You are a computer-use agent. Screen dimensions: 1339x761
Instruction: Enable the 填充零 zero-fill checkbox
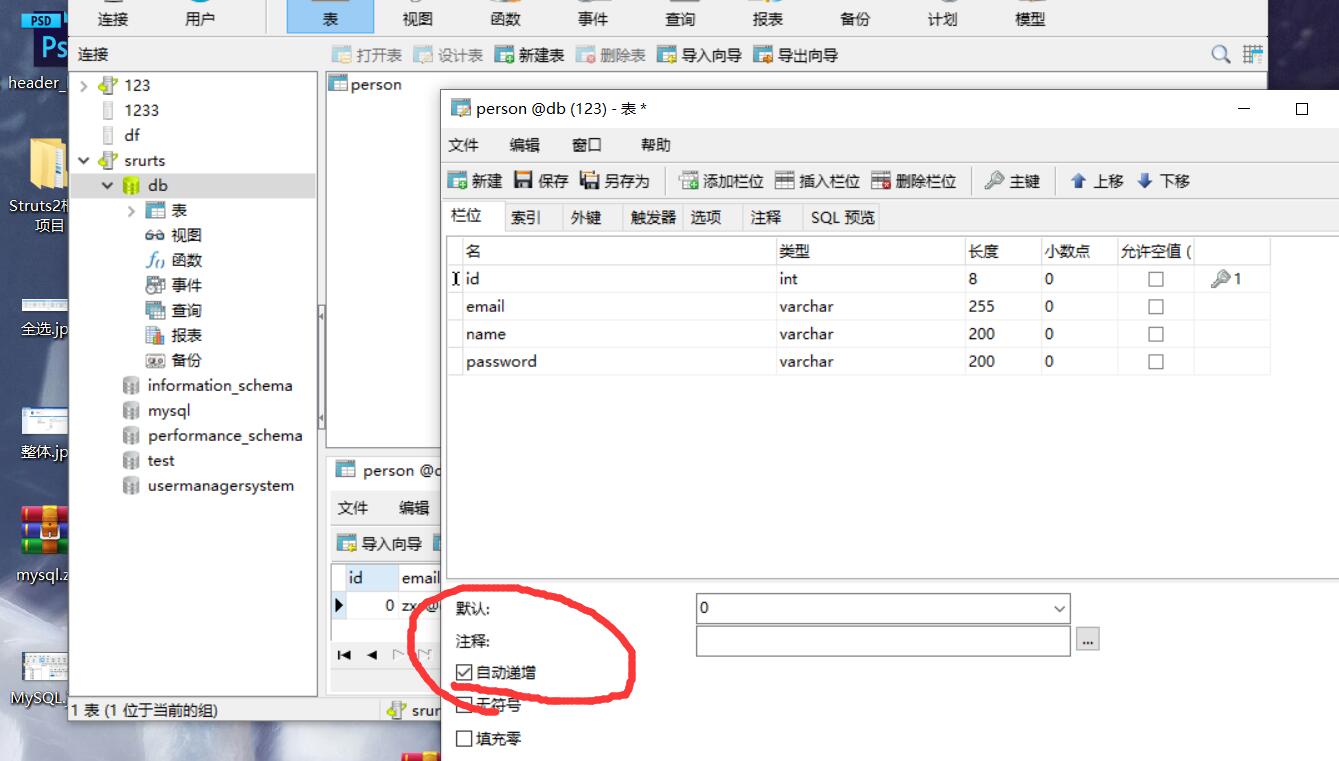[x=464, y=738]
